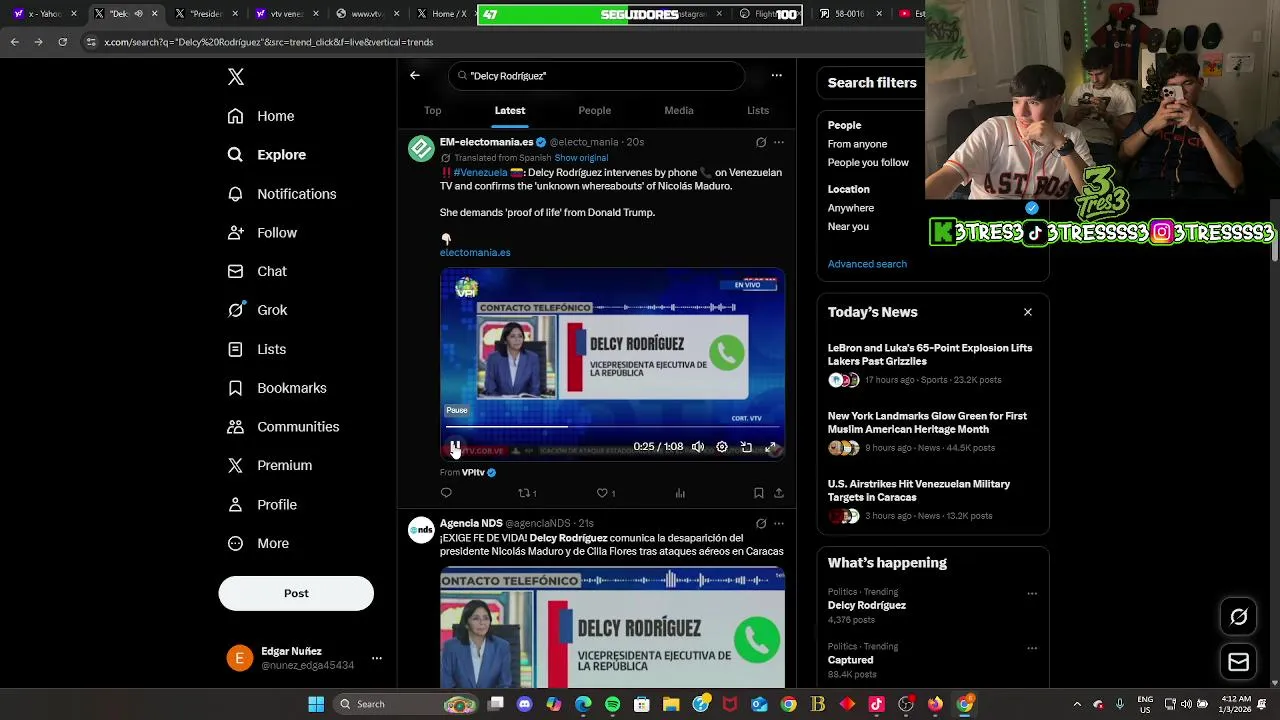Open more options for the Captured trend
This screenshot has height=720, width=1280.
(1032, 648)
